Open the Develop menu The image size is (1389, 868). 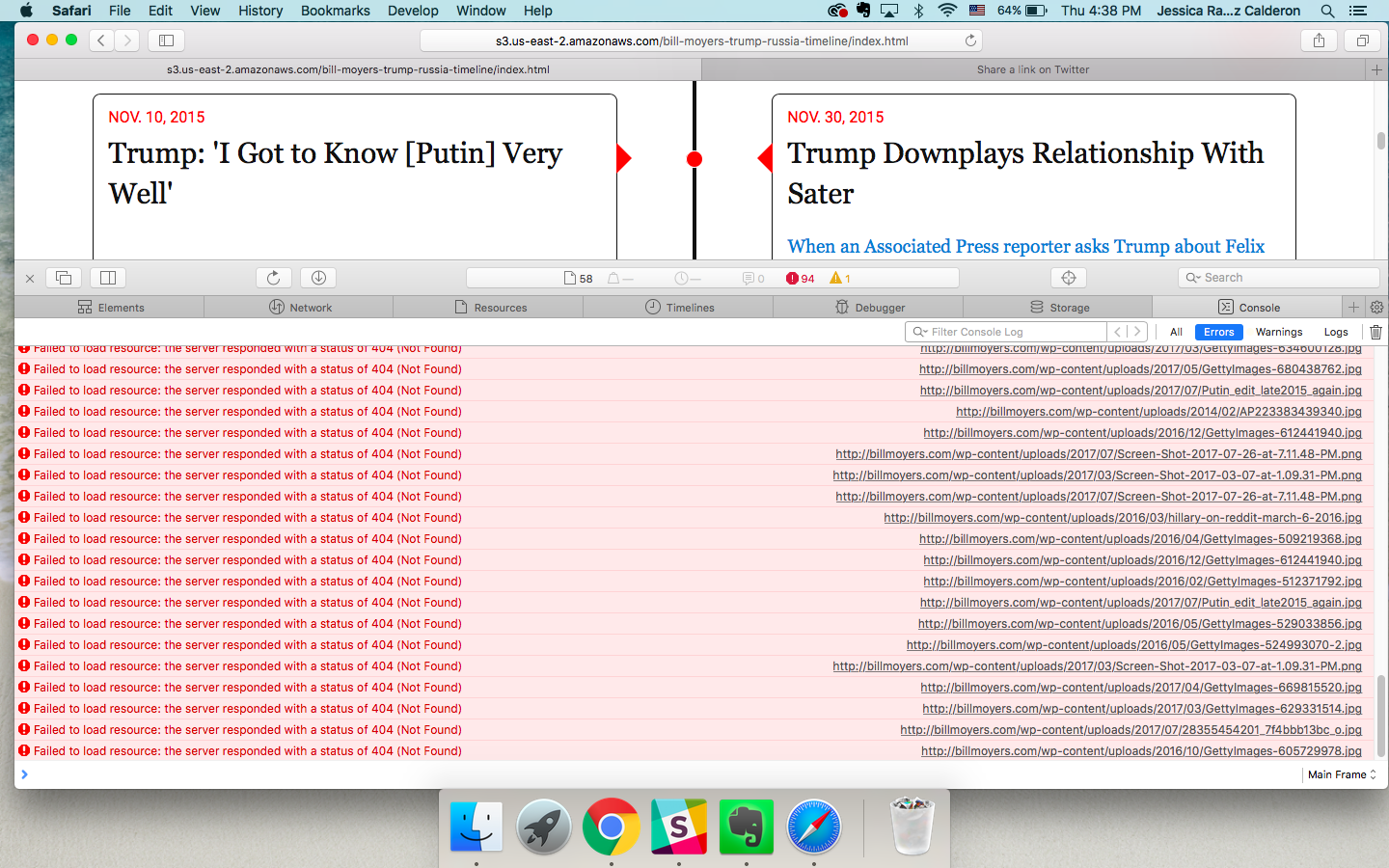413,11
